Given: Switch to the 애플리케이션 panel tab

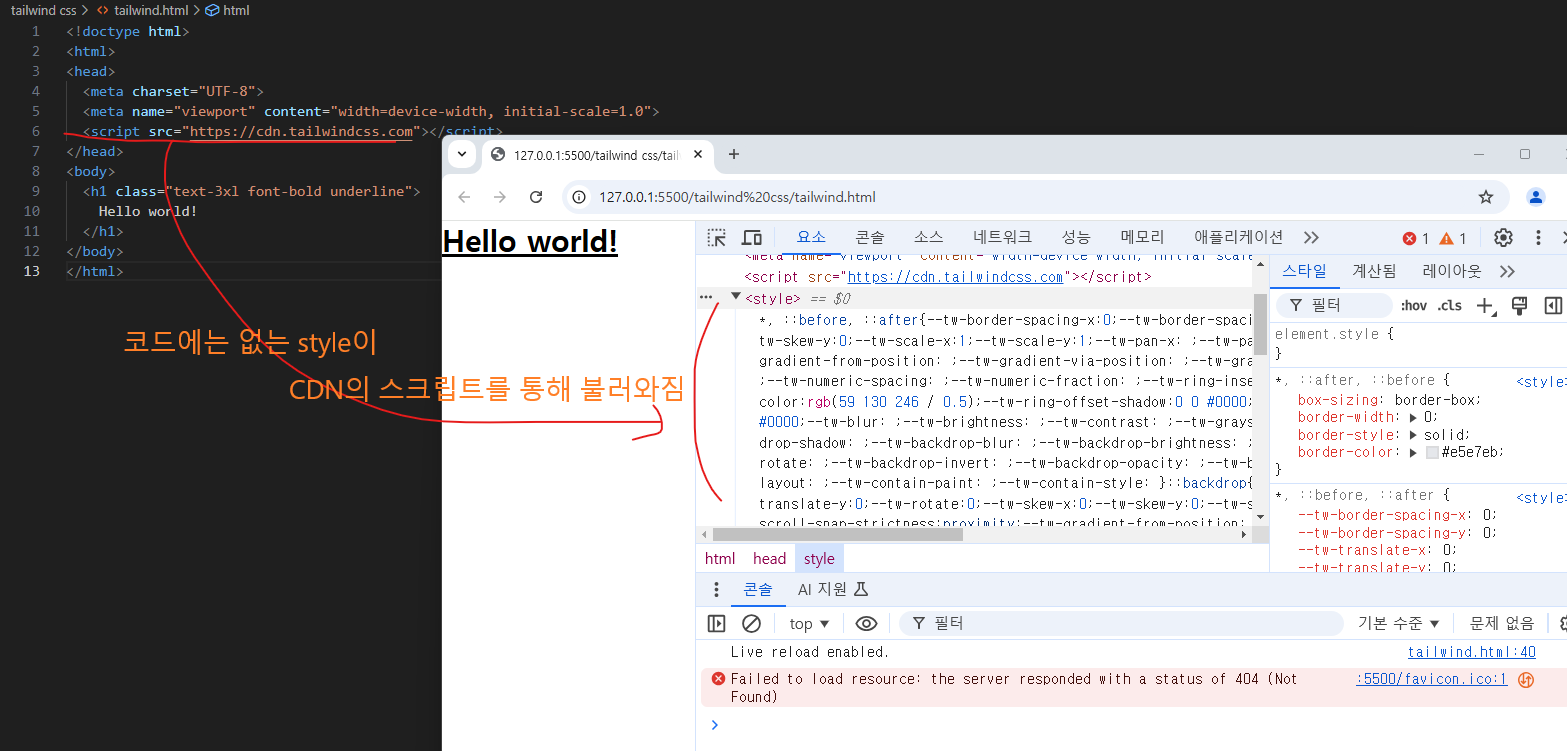Looking at the screenshot, I should coord(1238,238).
